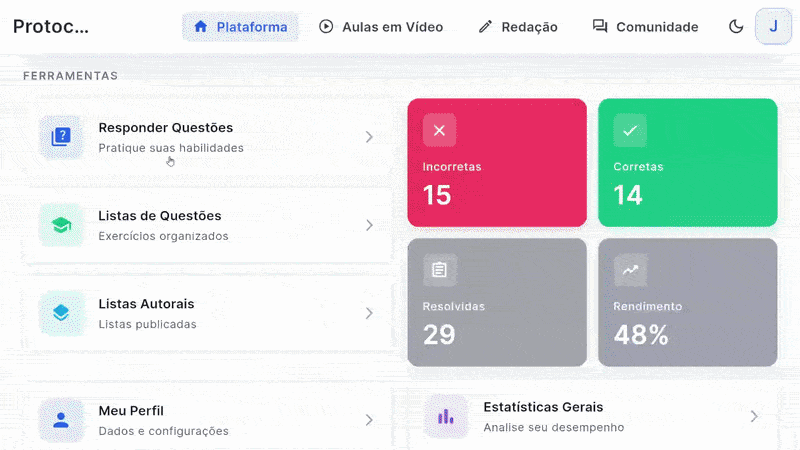The width and height of the screenshot is (800, 450).
Task: Click the clipboard icon on Resolvidas card
Action: [439, 269]
